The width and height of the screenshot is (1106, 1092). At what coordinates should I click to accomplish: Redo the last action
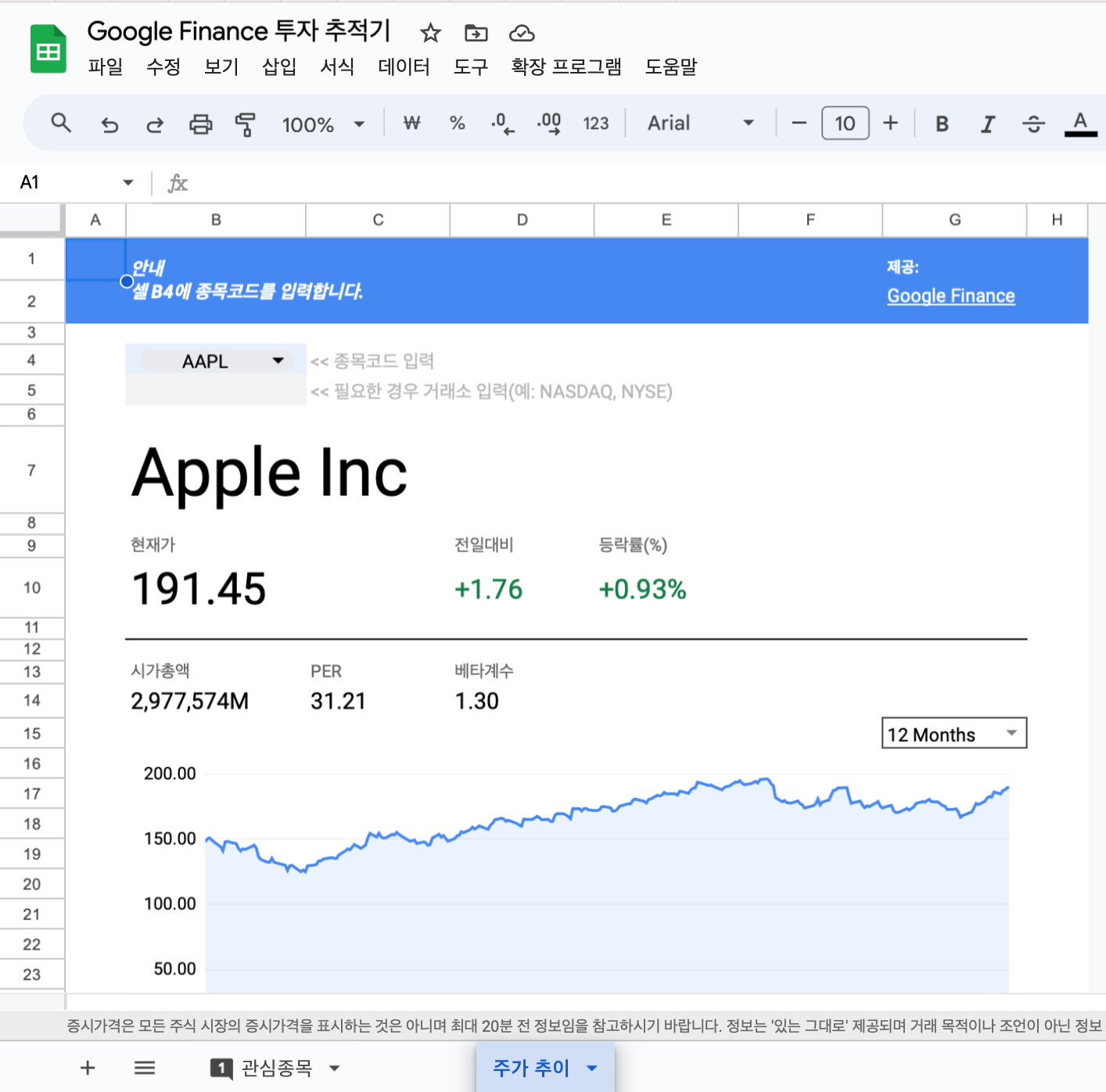tap(155, 124)
